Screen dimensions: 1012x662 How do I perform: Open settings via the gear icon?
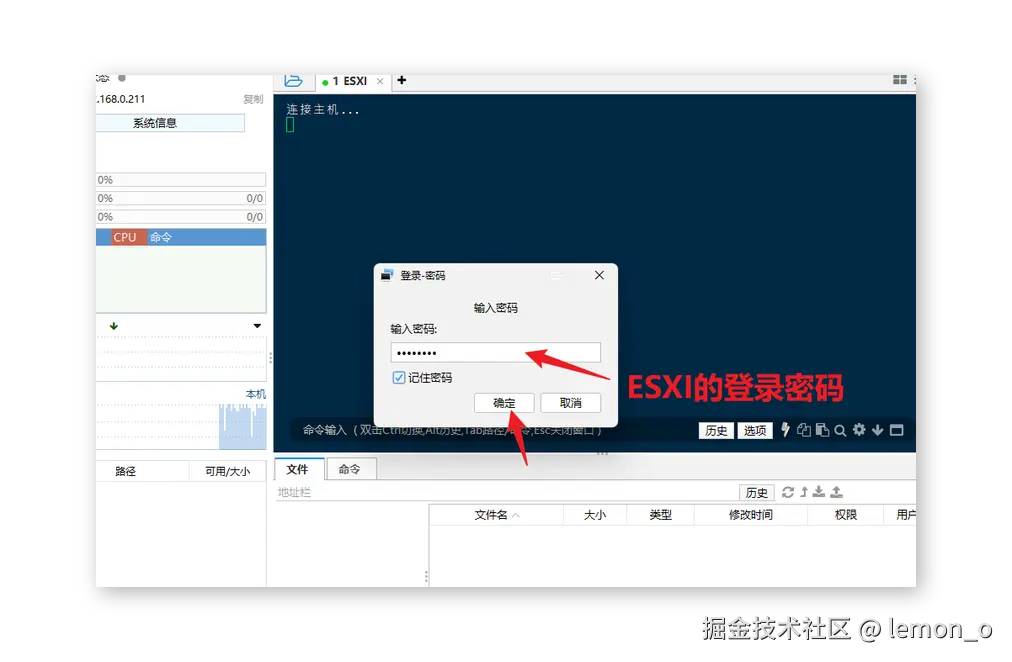coord(859,430)
